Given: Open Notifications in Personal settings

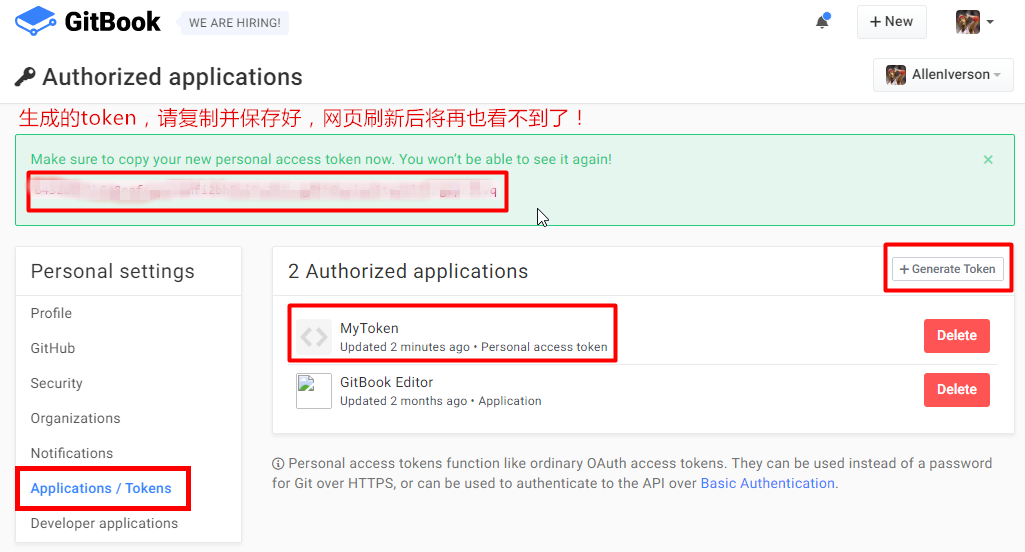Looking at the screenshot, I should coord(72,453).
